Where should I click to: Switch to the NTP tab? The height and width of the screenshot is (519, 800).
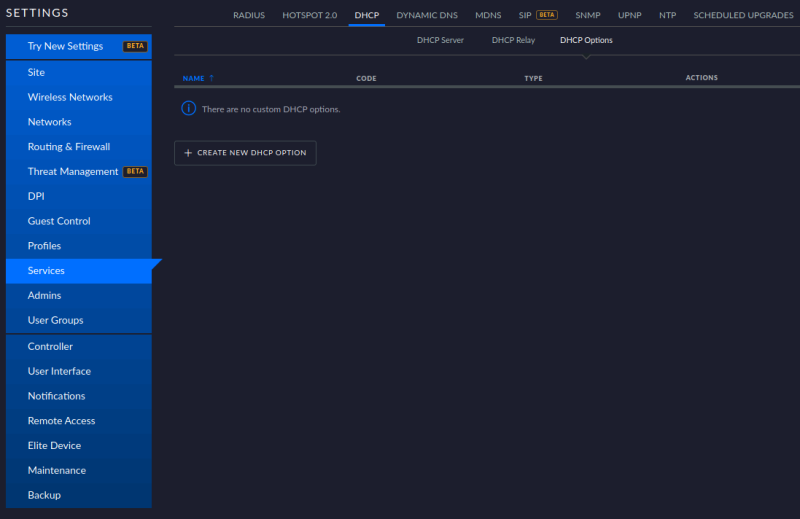pos(667,15)
